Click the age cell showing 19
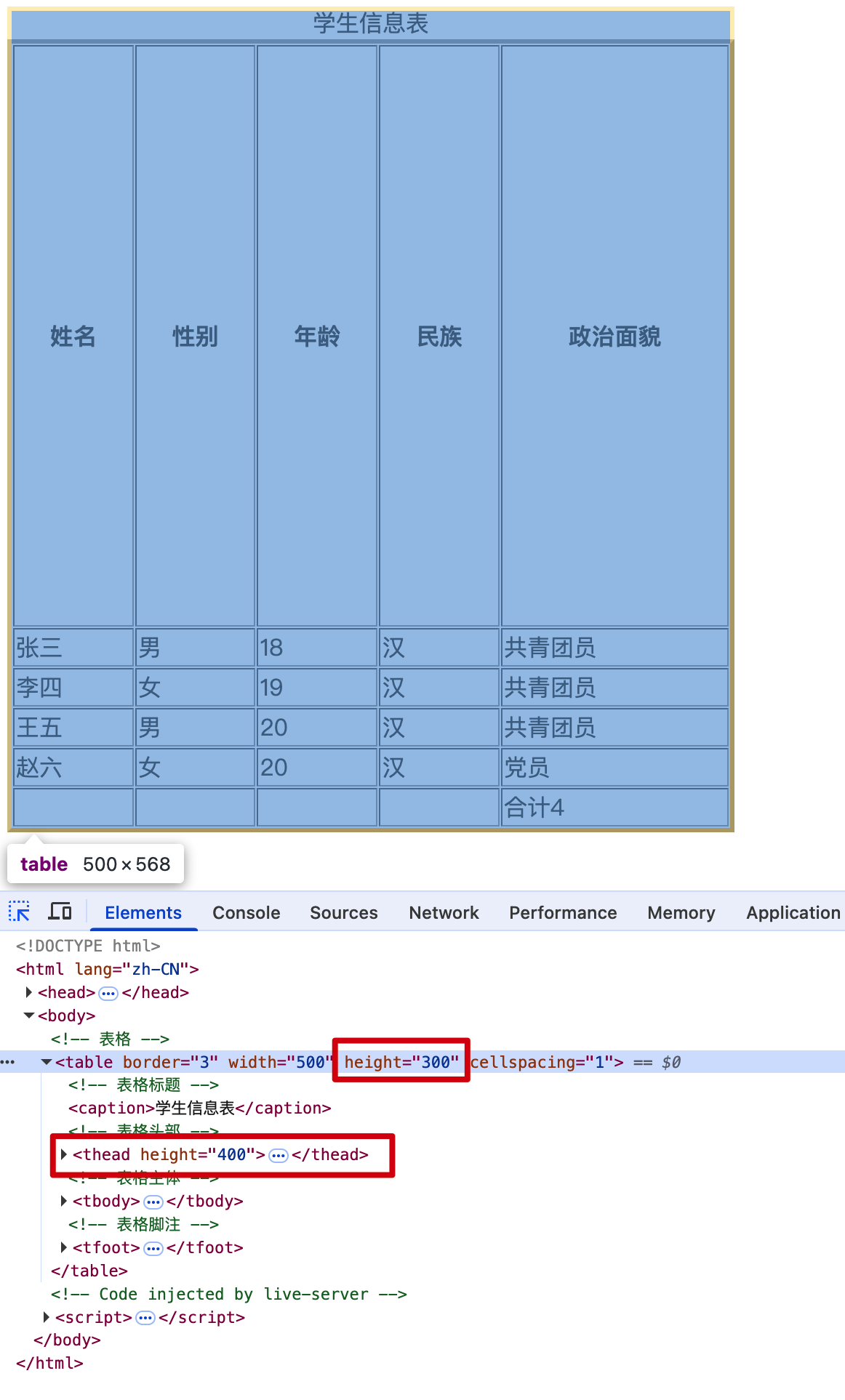Viewport: 845px width, 1400px height. click(x=317, y=688)
